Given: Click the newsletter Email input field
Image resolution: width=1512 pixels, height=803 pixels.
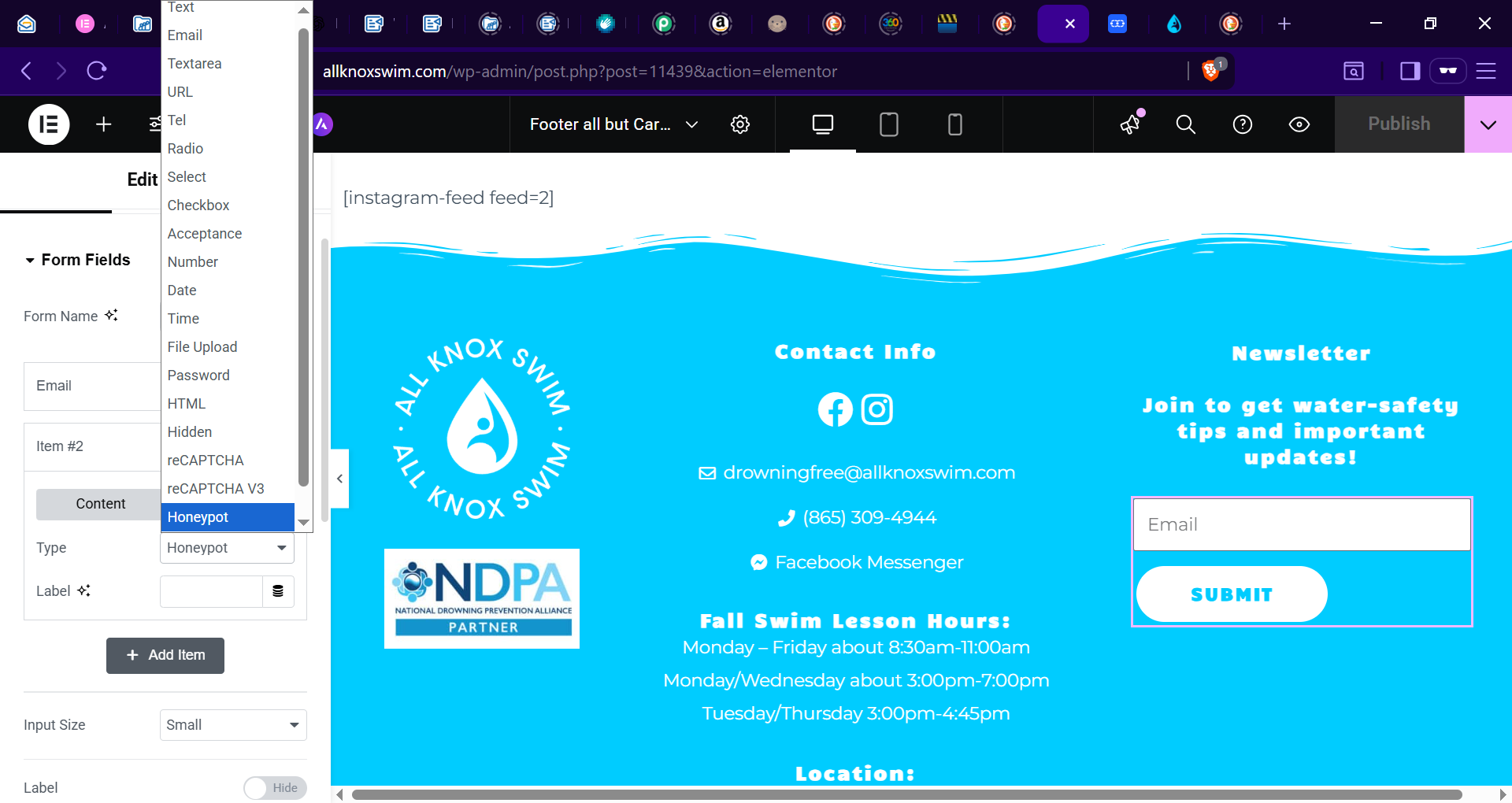Looking at the screenshot, I should [1302, 524].
